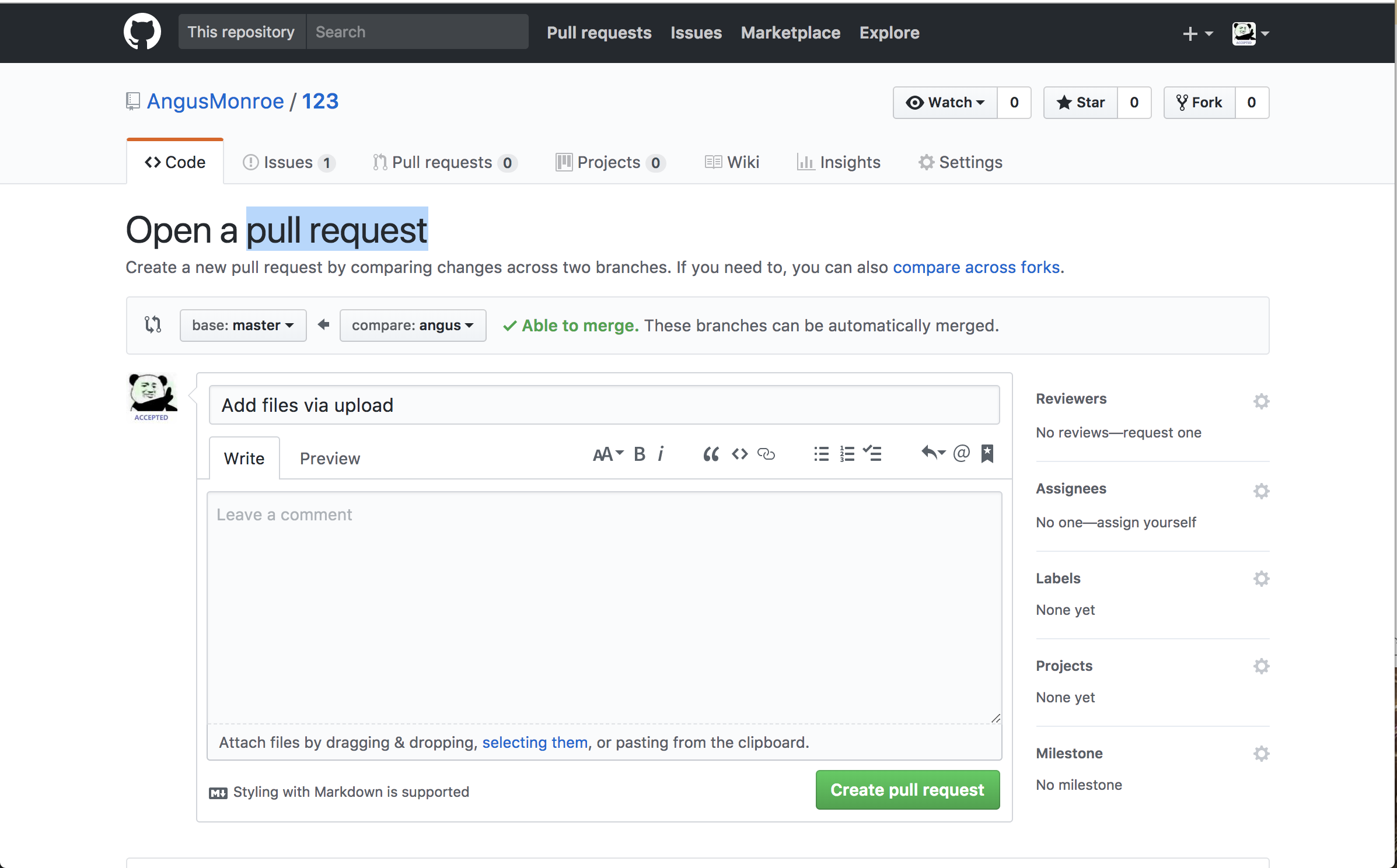The height and width of the screenshot is (868, 1397).
Task: Click 'selecting them' to attach files
Action: 535,742
